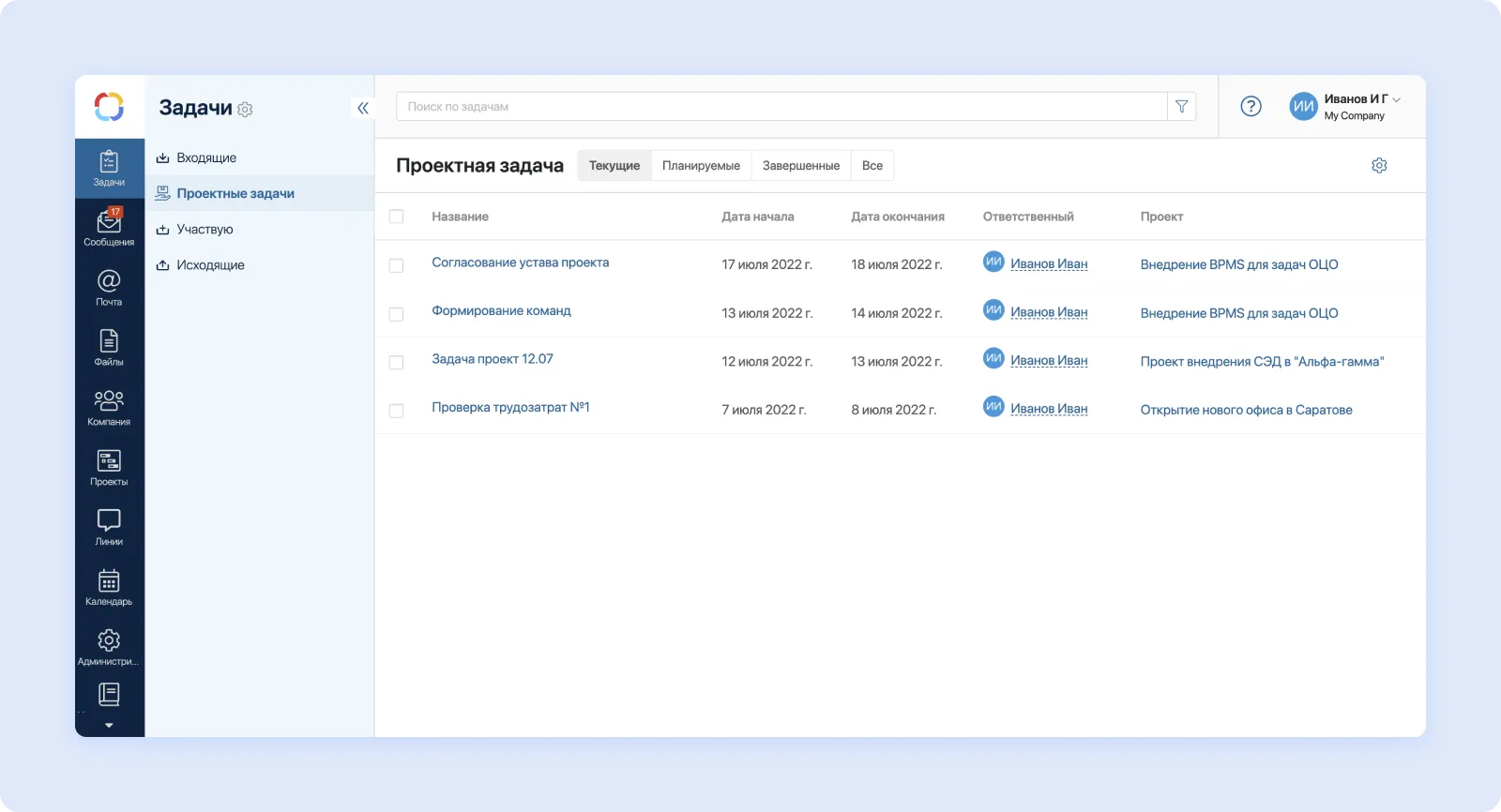The height and width of the screenshot is (812, 1501).
Task: Open help via the question mark icon
Action: point(1251,107)
